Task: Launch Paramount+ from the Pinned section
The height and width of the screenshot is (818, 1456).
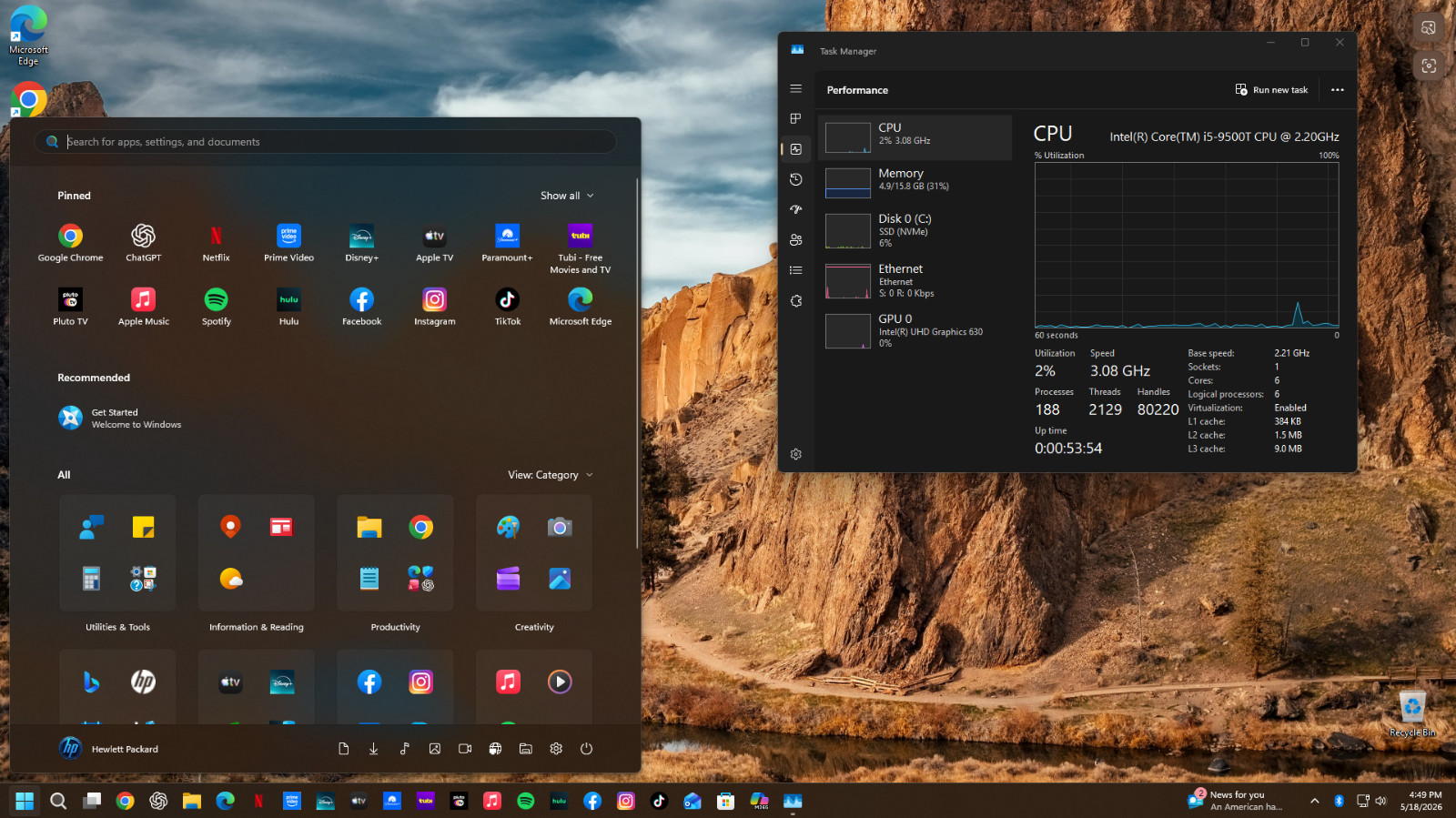Action: coord(507,243)
